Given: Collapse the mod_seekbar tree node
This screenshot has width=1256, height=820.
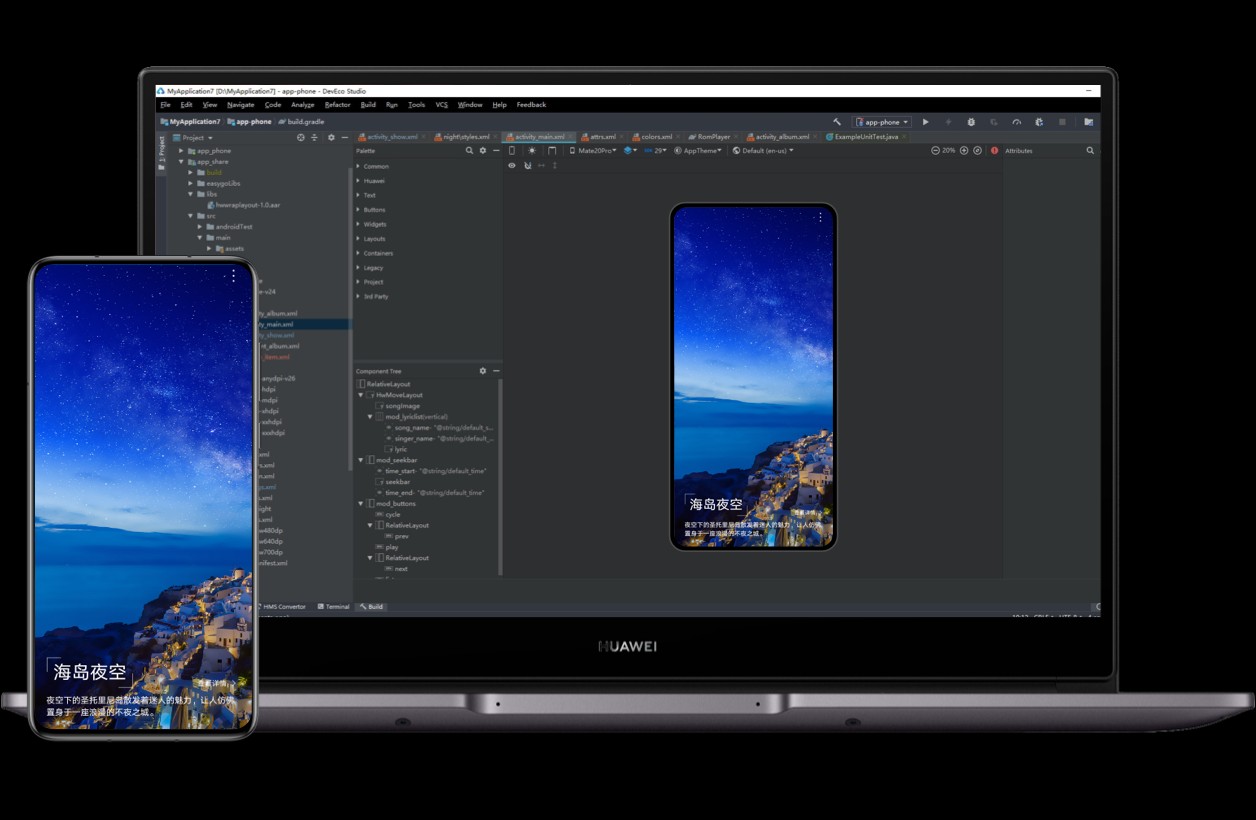Looking at the screenshot, I should (x=361, y=460).
